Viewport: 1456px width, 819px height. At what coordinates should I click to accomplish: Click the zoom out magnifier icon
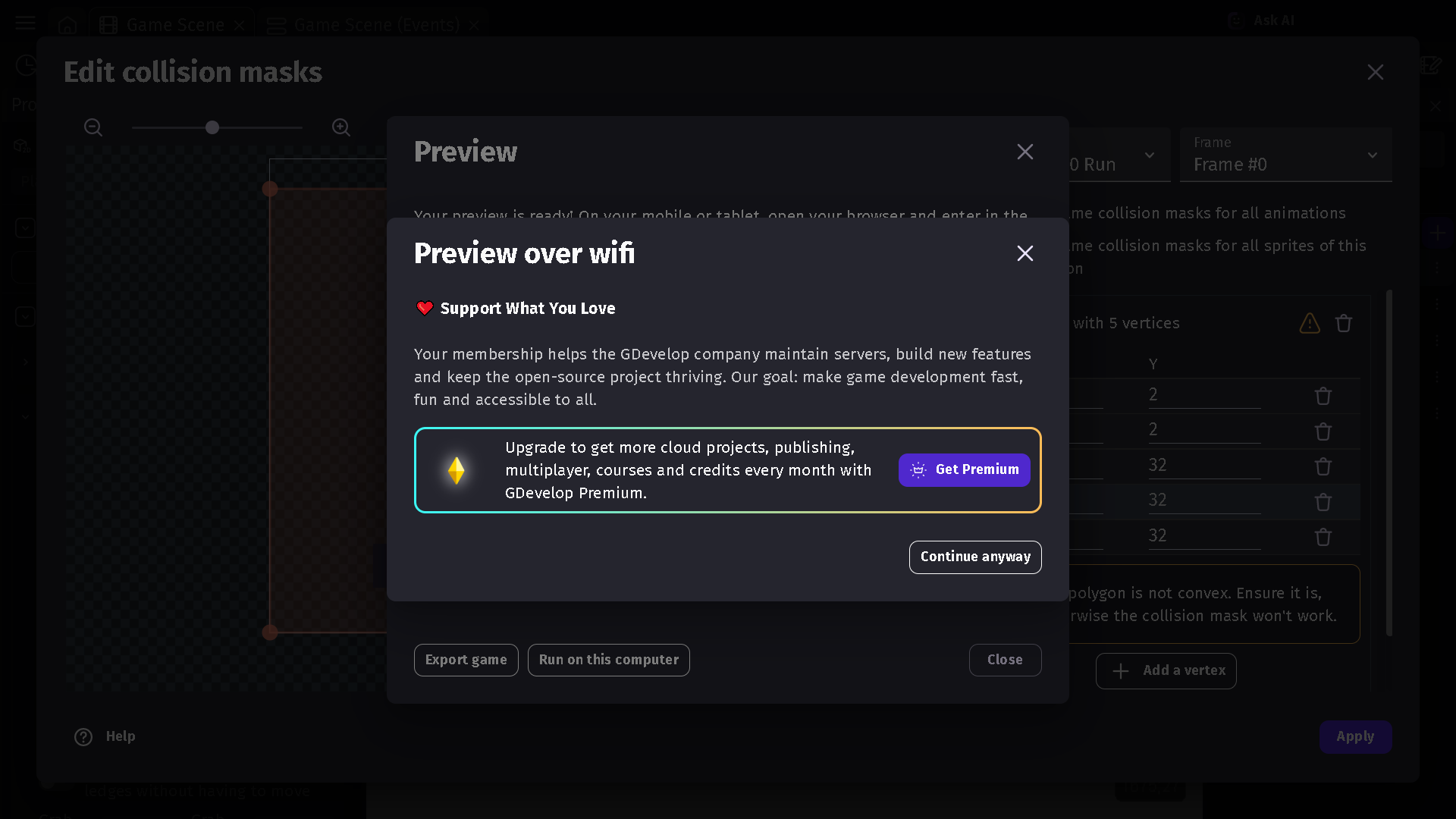(93, 127)
